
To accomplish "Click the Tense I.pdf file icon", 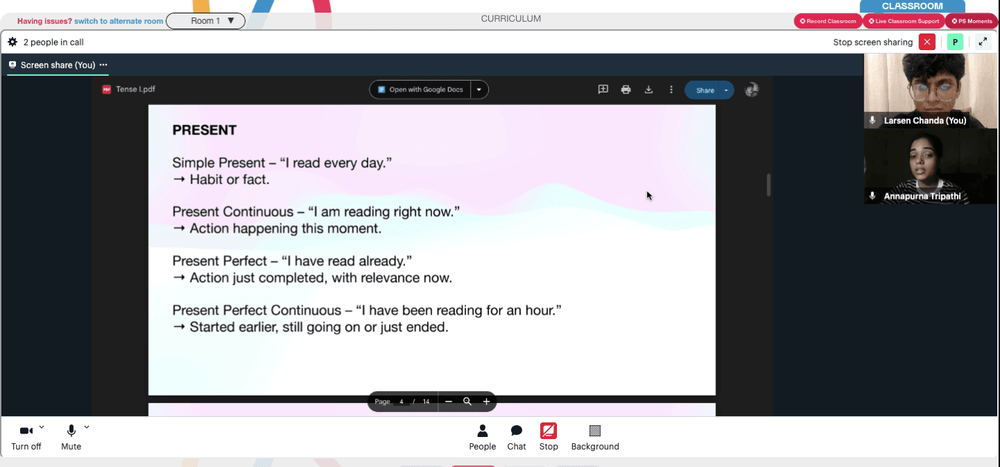I will 107,90.
